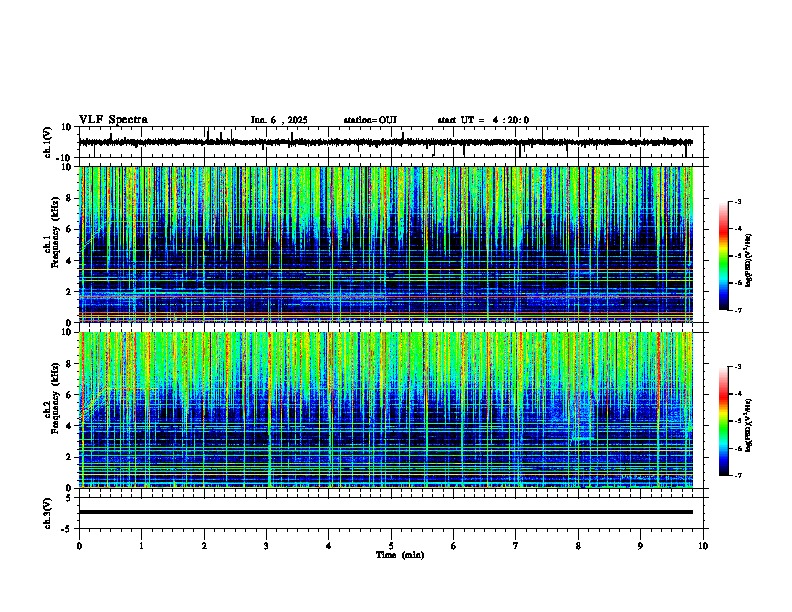Viewport: 792px width, 612px height.
Task: Click the "2" kHz tick of ch.1 spectrogram
Action: click(x=70, y=291)
